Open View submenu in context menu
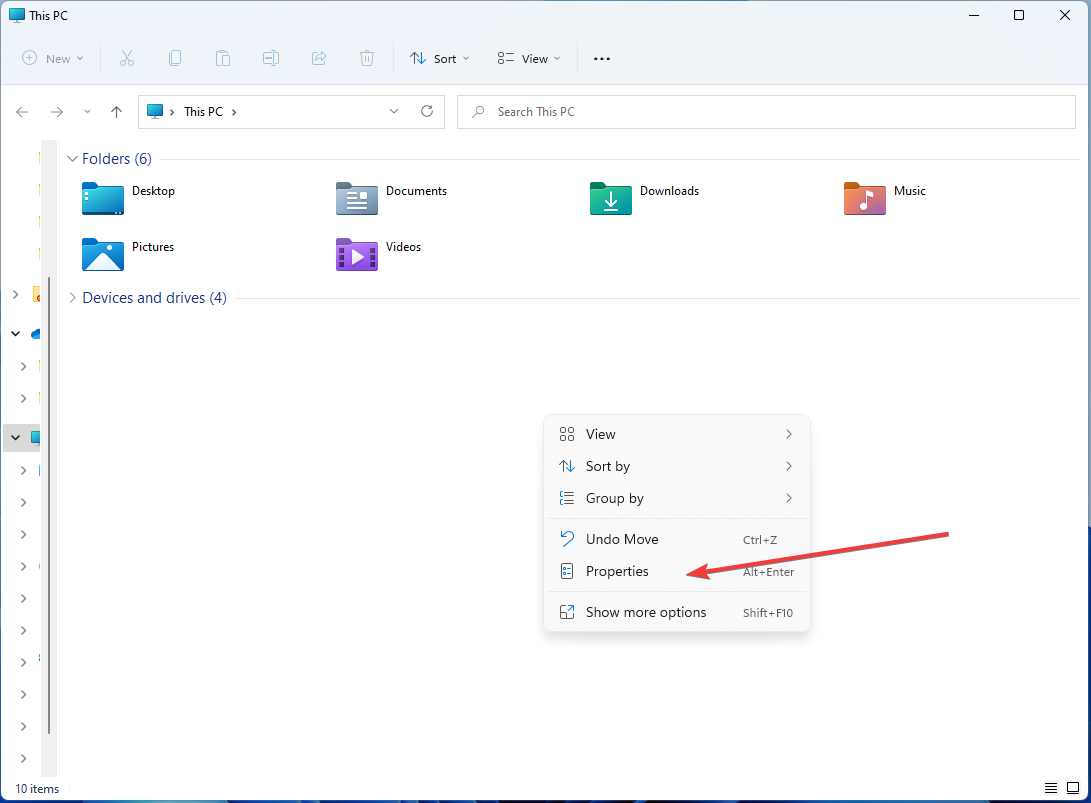 (676, 434)
